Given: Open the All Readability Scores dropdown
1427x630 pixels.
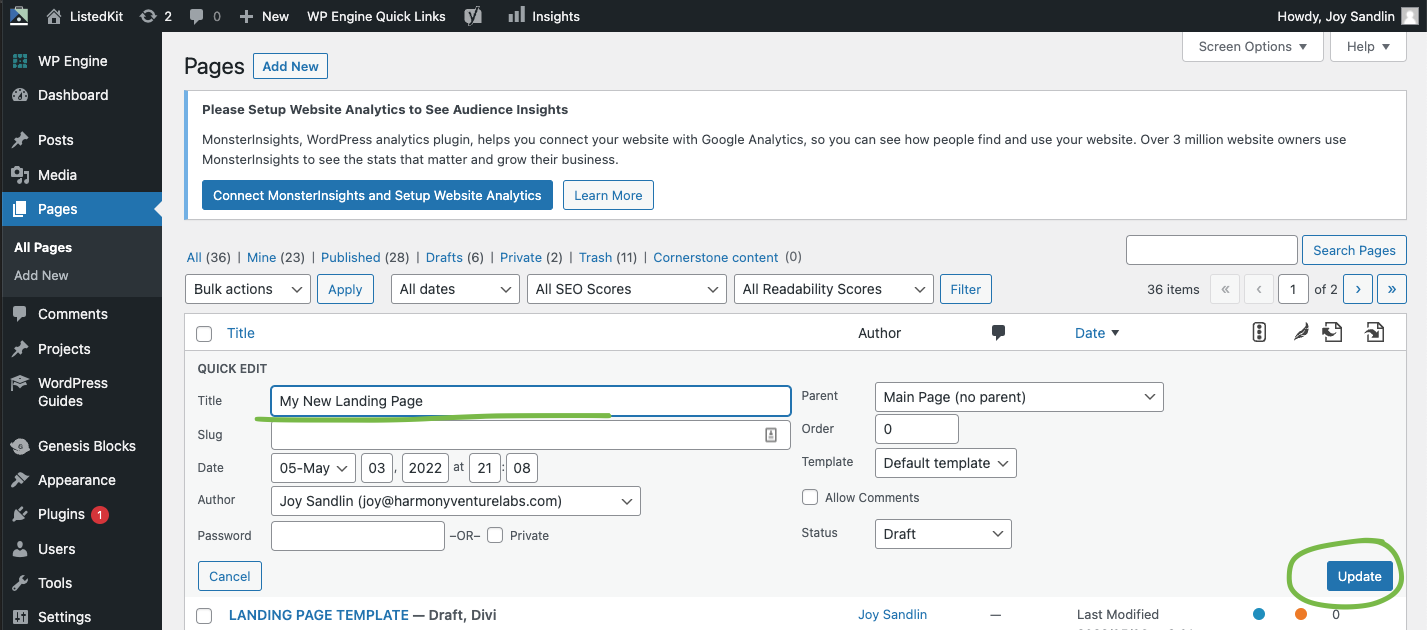Looking at the screenshot, I should (833, 289).
